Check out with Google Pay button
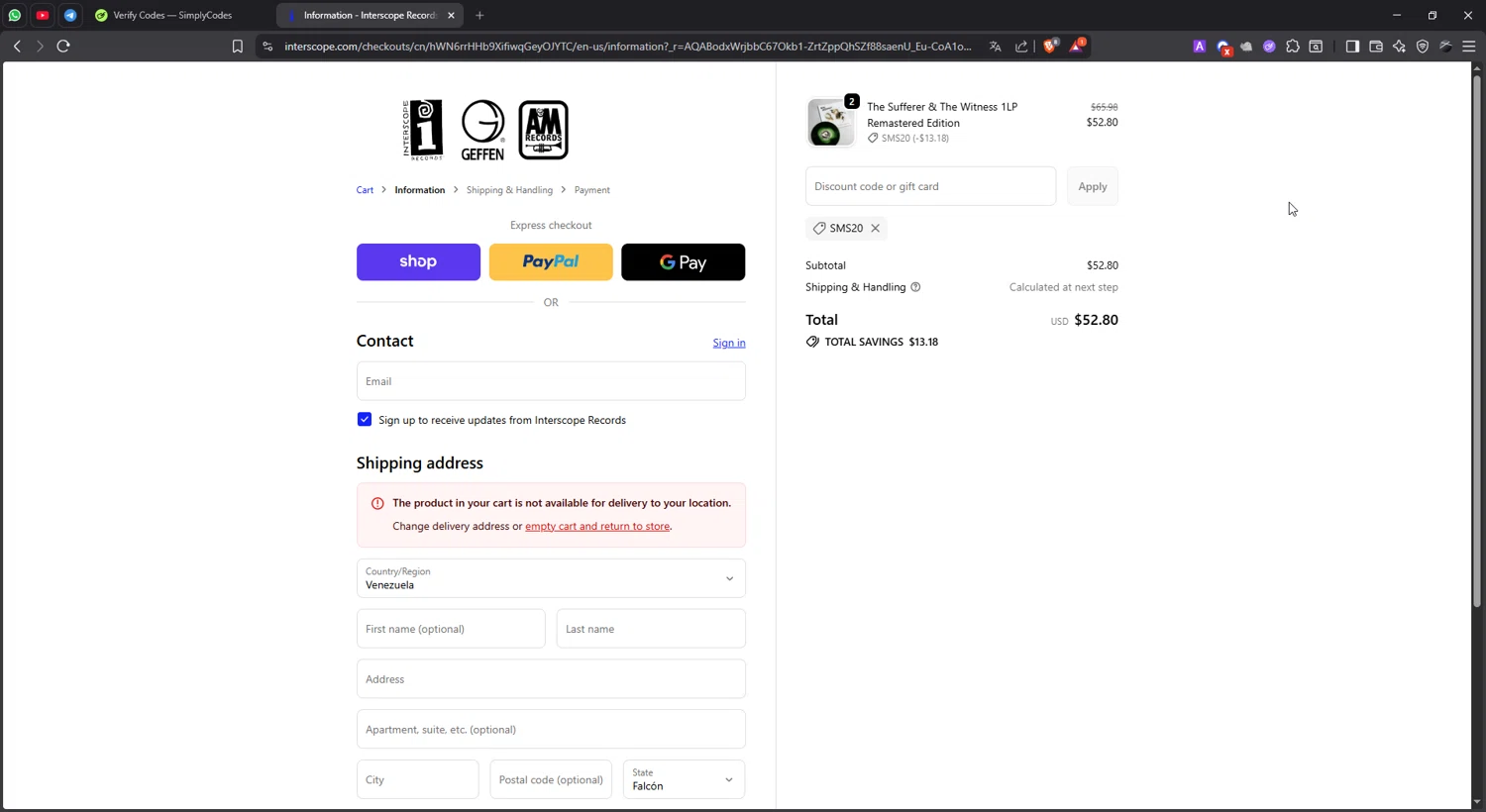1486x812 pixels. (x=684, y=261)
